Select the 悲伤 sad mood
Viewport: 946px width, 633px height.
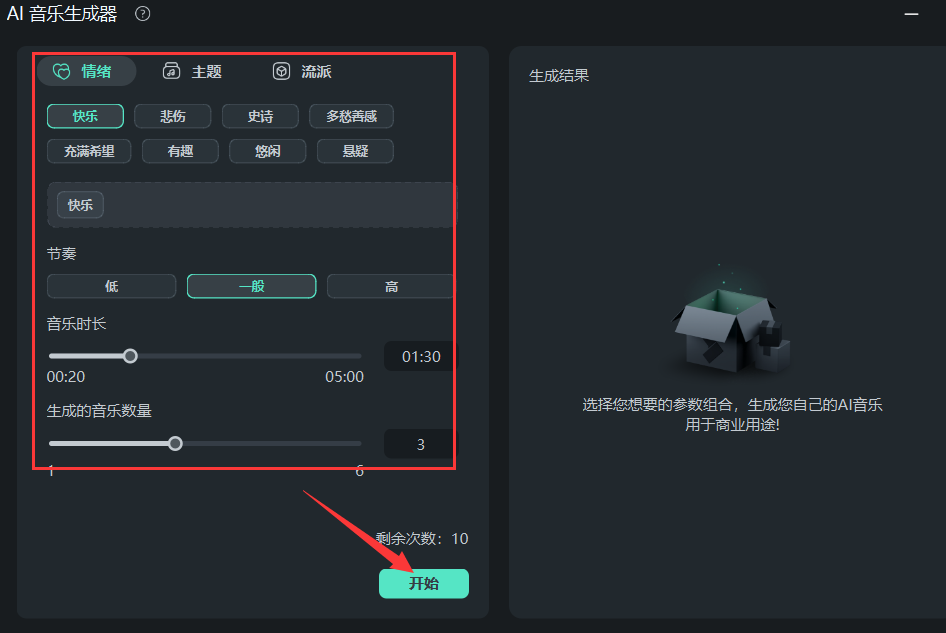pyautogui.click(x=172, y=115)
